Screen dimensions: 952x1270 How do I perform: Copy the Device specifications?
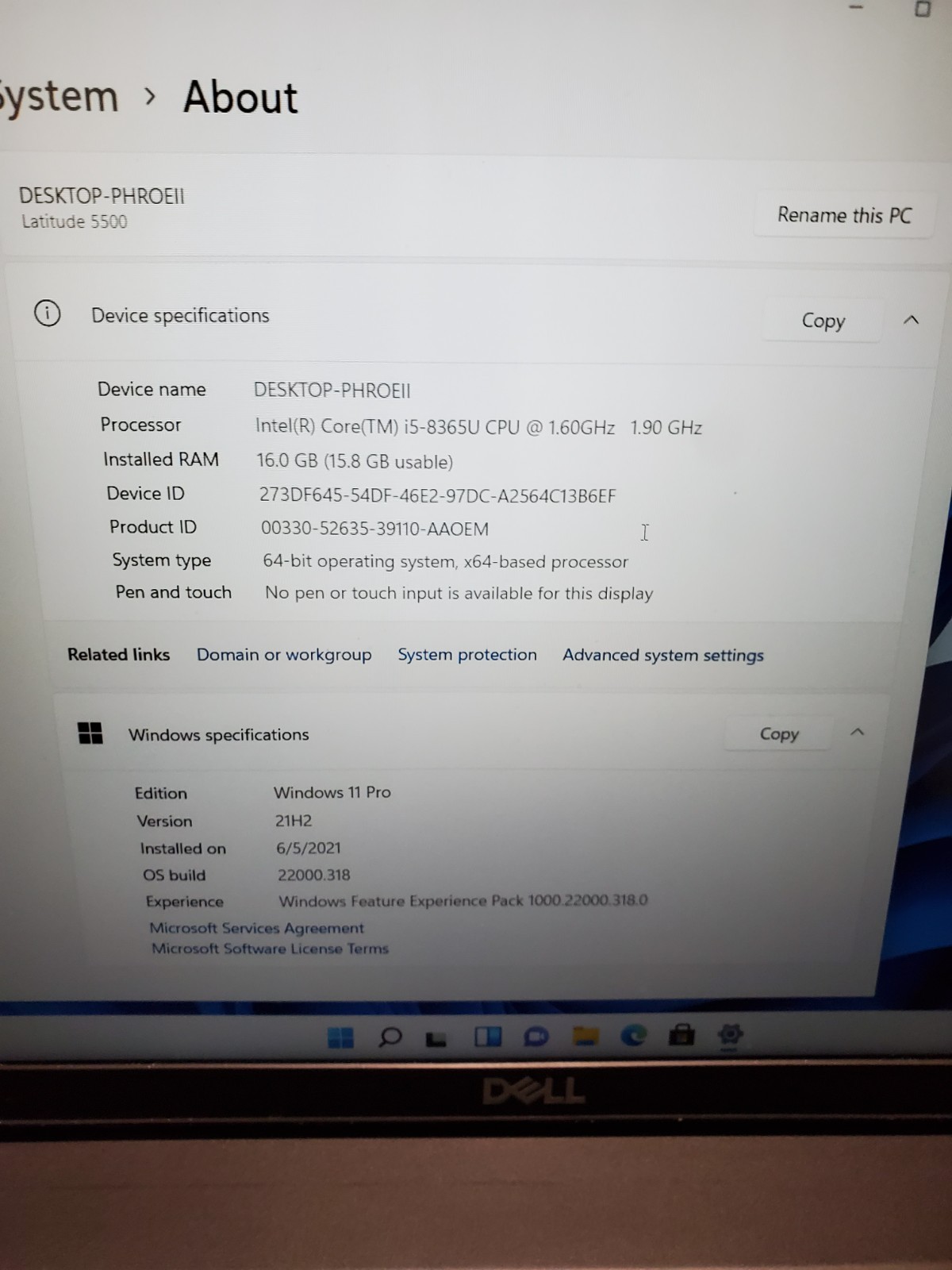tap(823, 321)
